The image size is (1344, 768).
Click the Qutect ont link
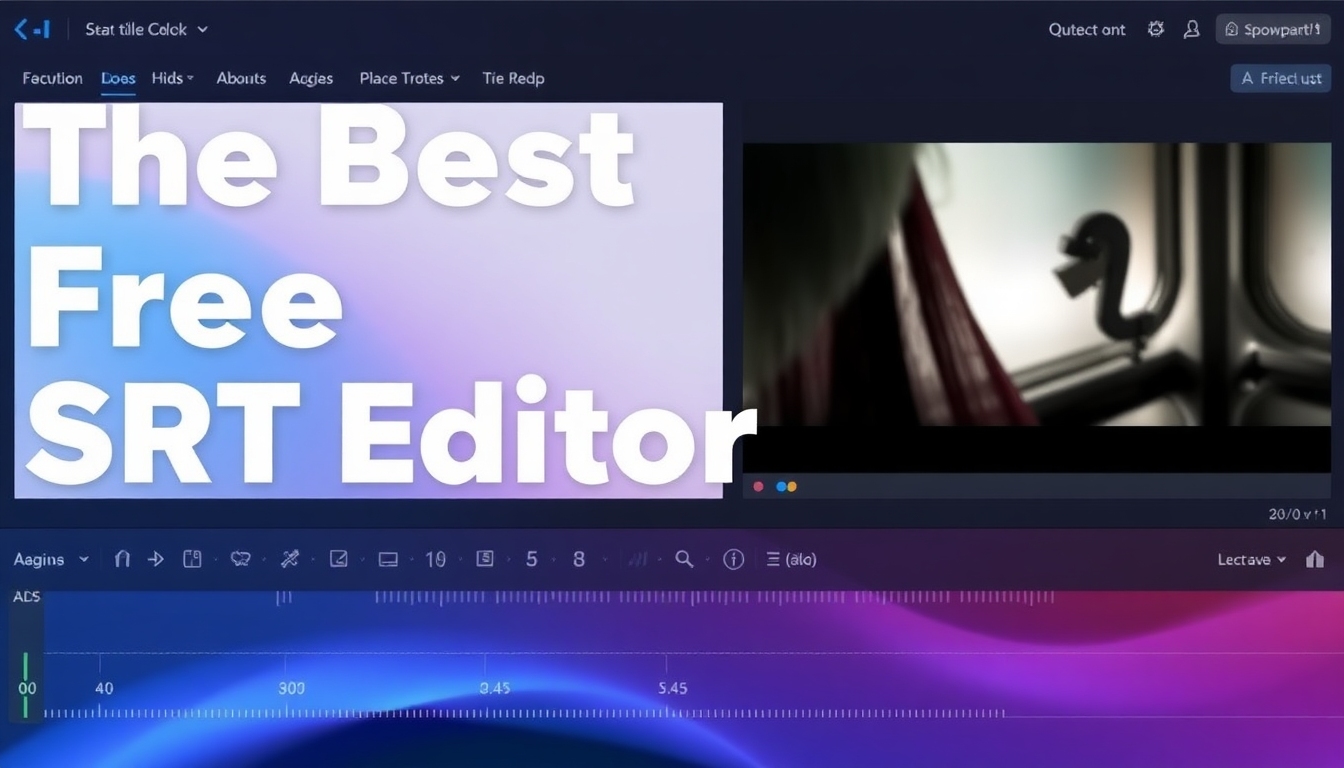coord(1086,30)
